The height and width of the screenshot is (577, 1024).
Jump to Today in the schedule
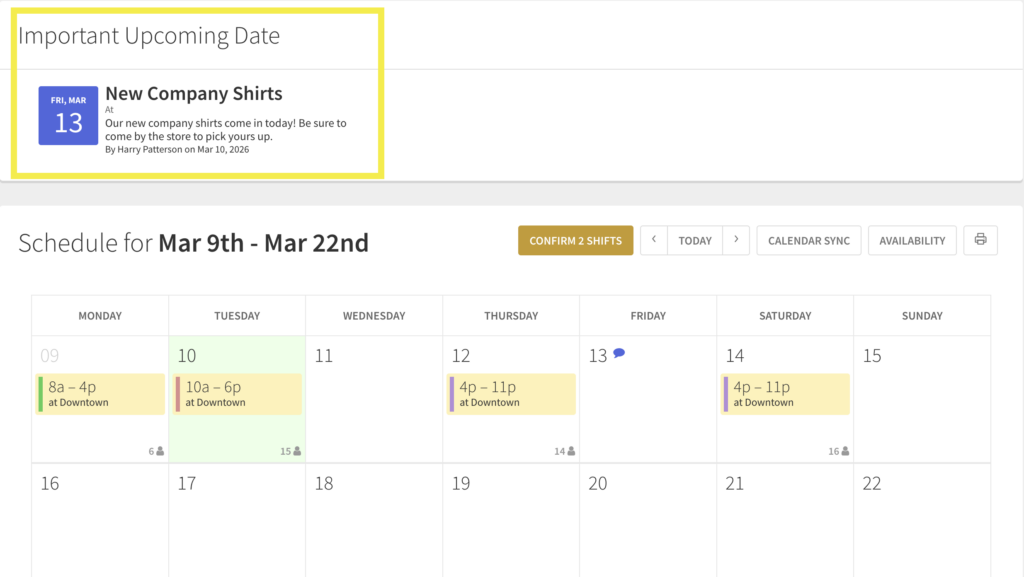(695, 240)
